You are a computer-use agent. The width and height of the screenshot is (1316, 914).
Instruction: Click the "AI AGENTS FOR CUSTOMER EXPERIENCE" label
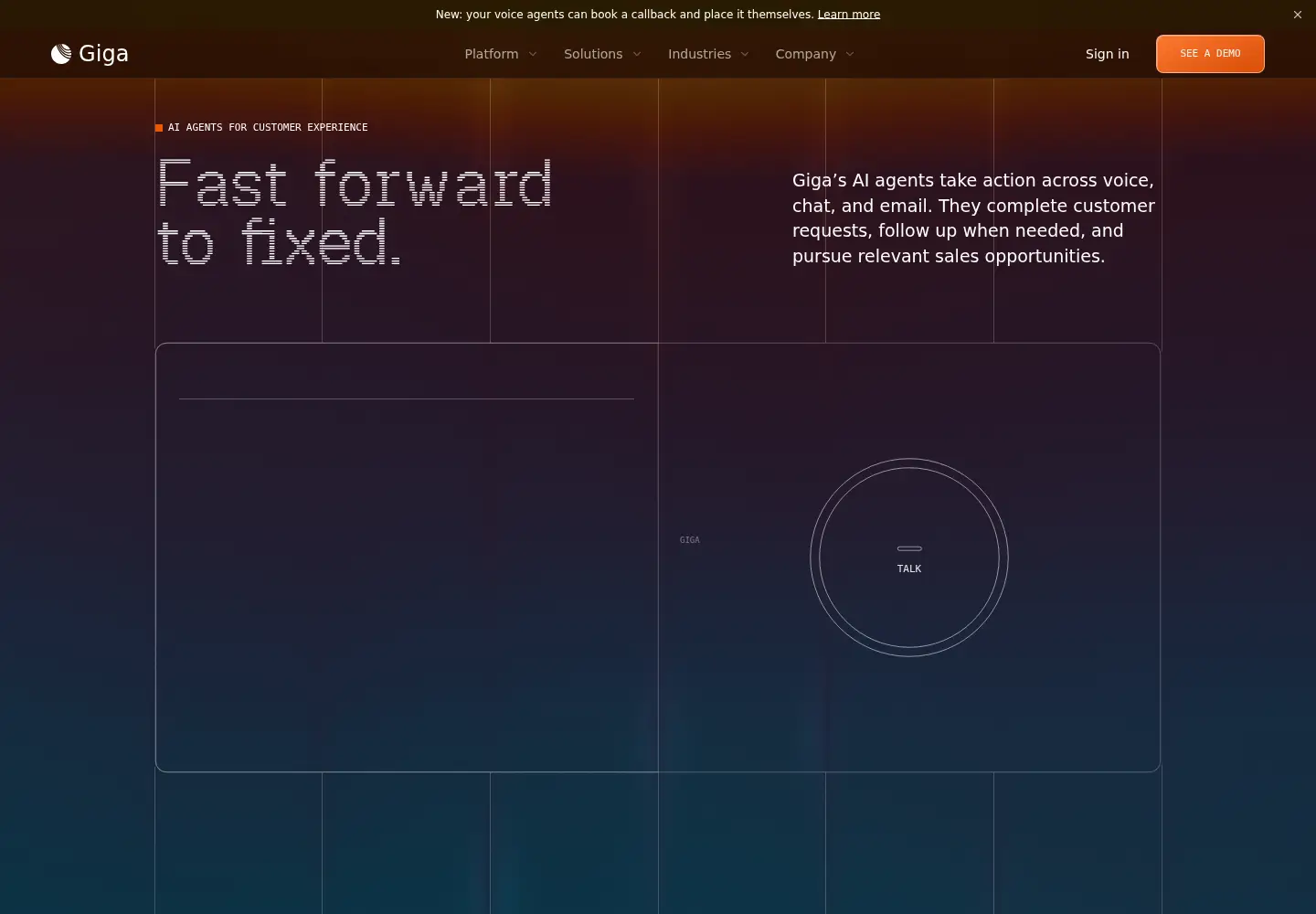click(x=268, y=128)
